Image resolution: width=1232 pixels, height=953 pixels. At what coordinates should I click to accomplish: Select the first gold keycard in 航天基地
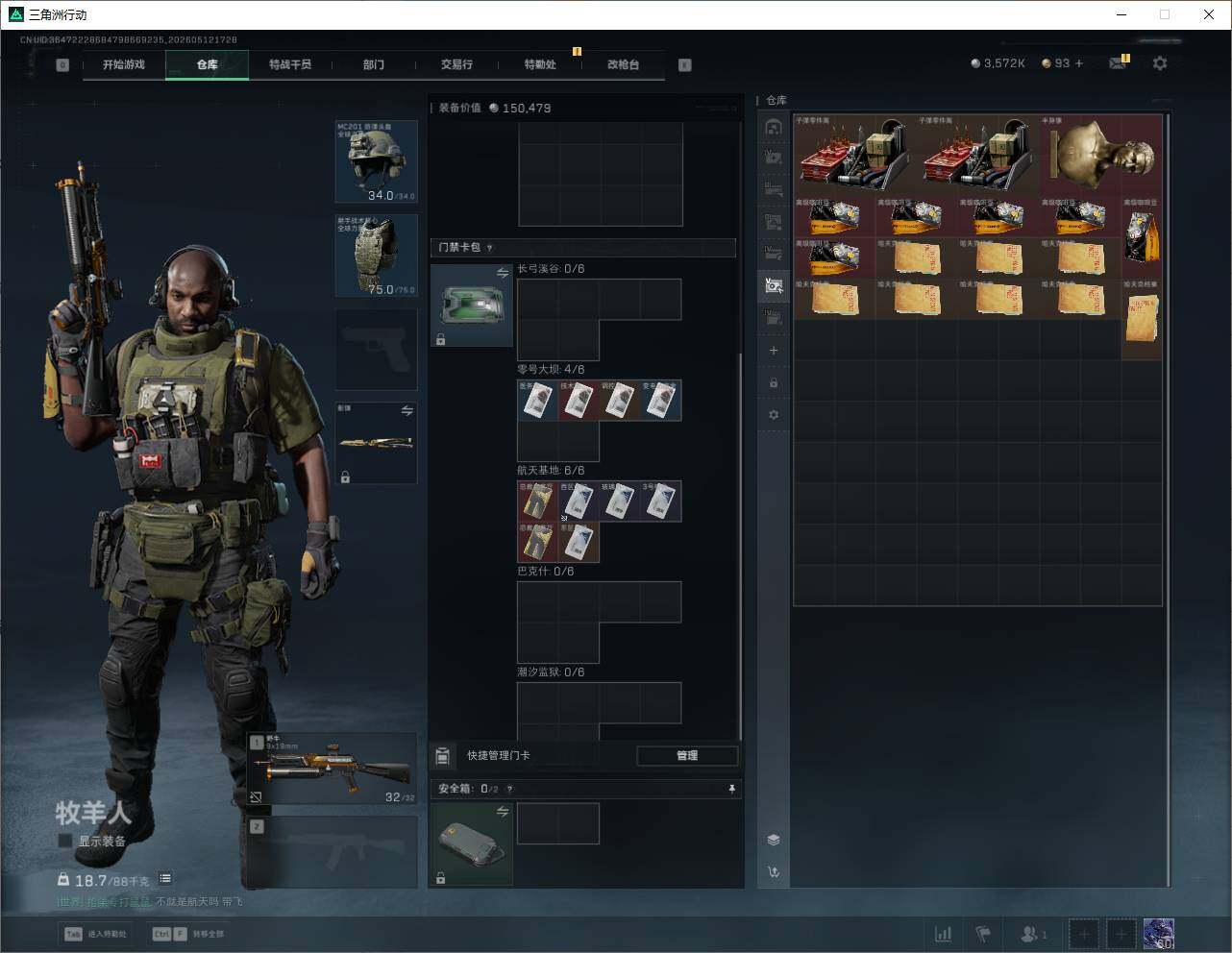click(537, 501)
